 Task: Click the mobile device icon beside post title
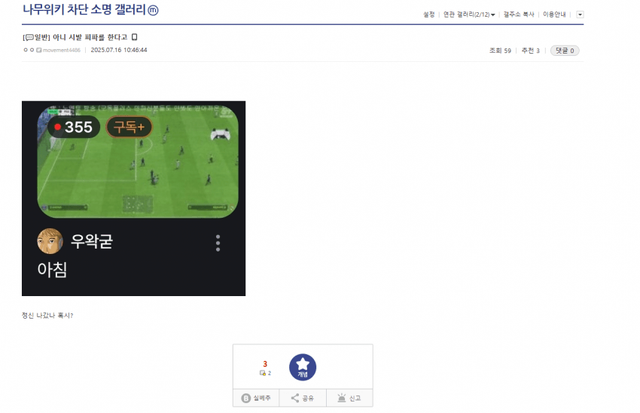(x=134, y=37)
